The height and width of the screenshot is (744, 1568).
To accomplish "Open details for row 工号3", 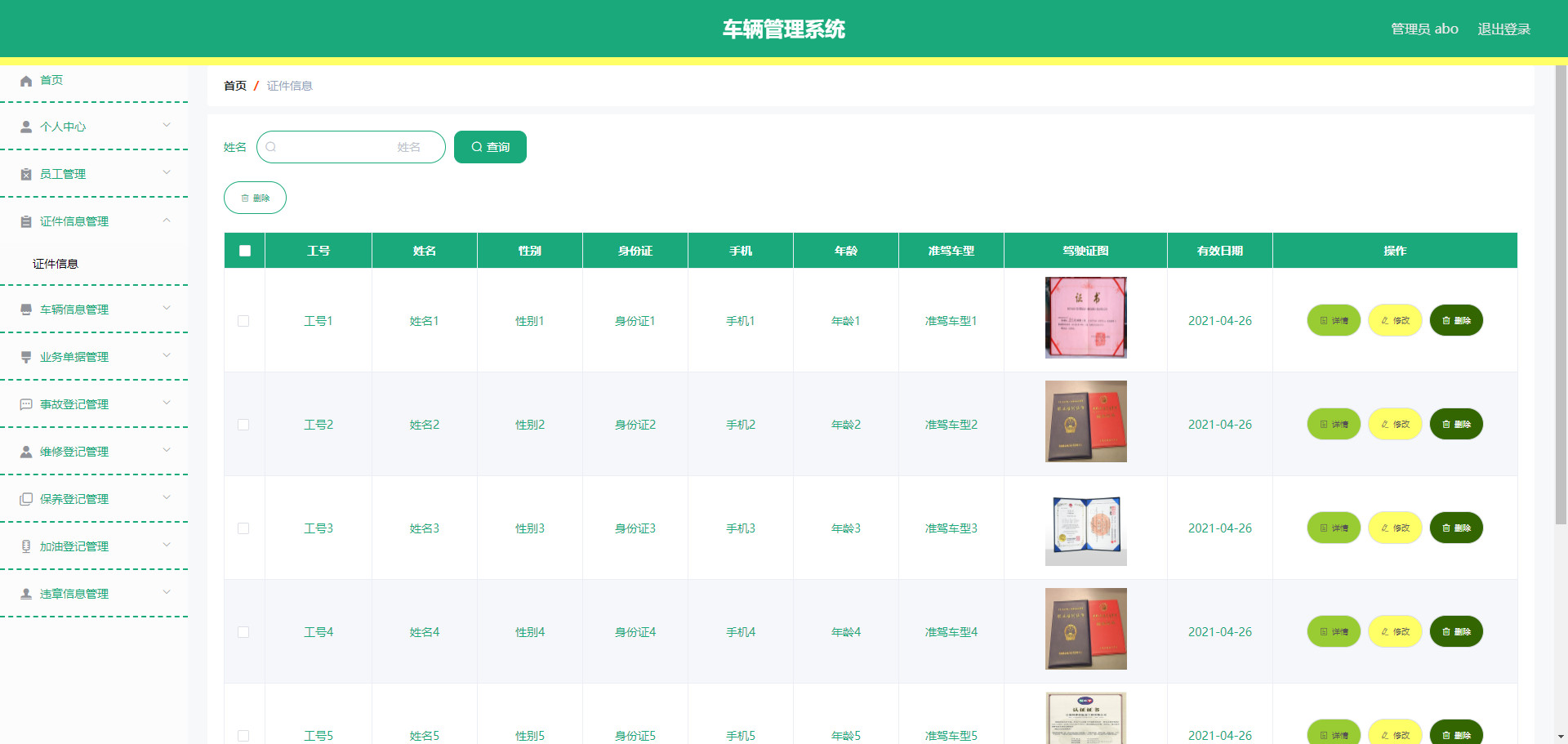I will pos(1334,528).
